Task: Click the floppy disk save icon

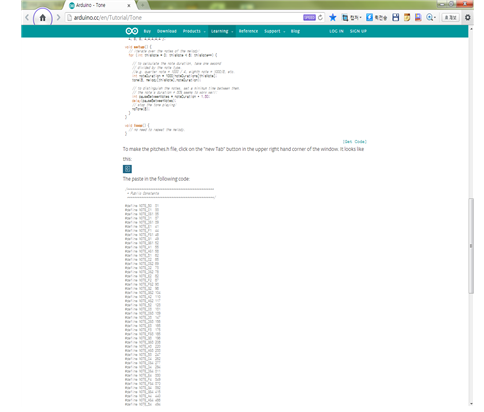Action: point(396,17)
